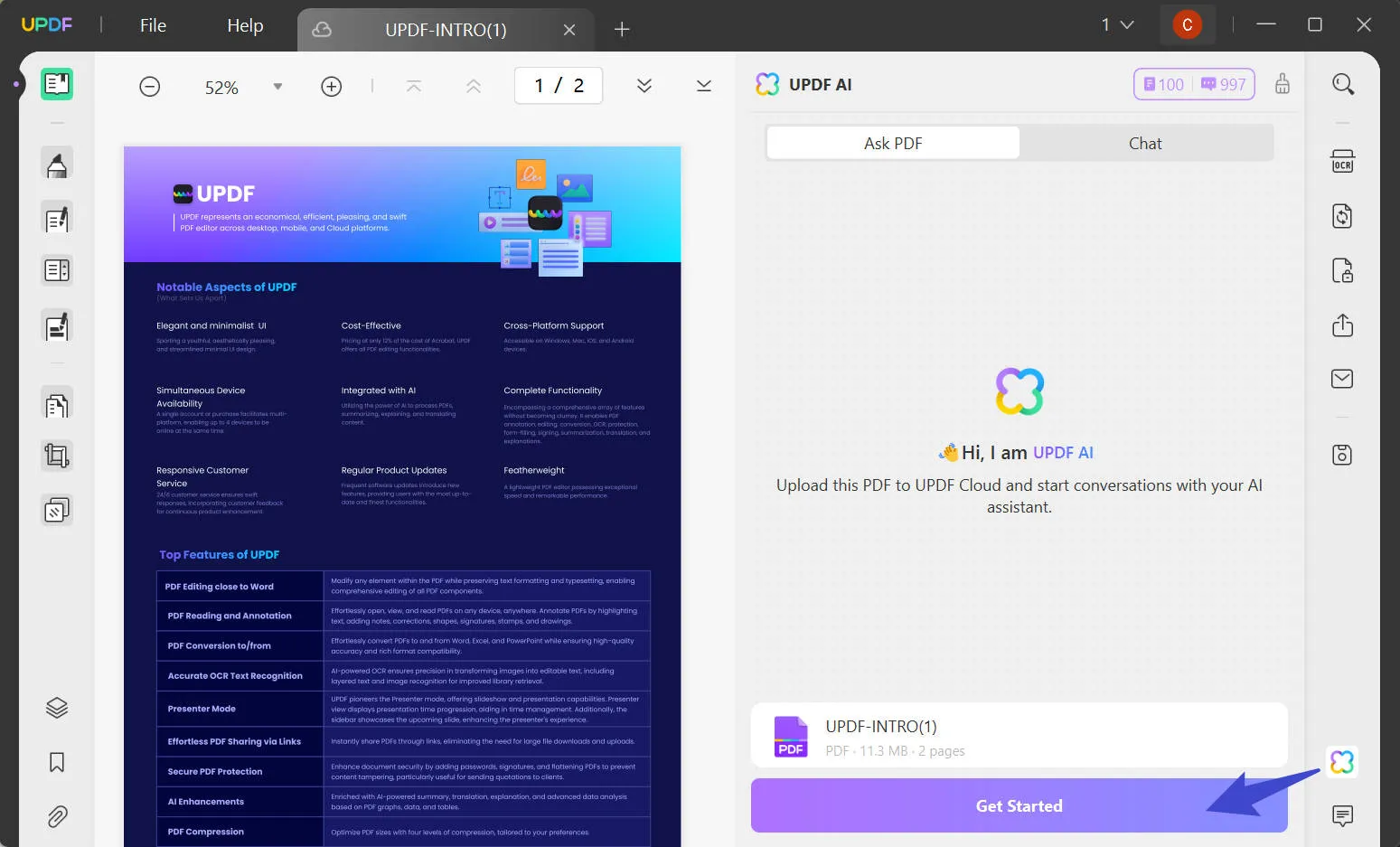Select the UPDF-INTRO(1) document tab

click(x=446, y=30)
